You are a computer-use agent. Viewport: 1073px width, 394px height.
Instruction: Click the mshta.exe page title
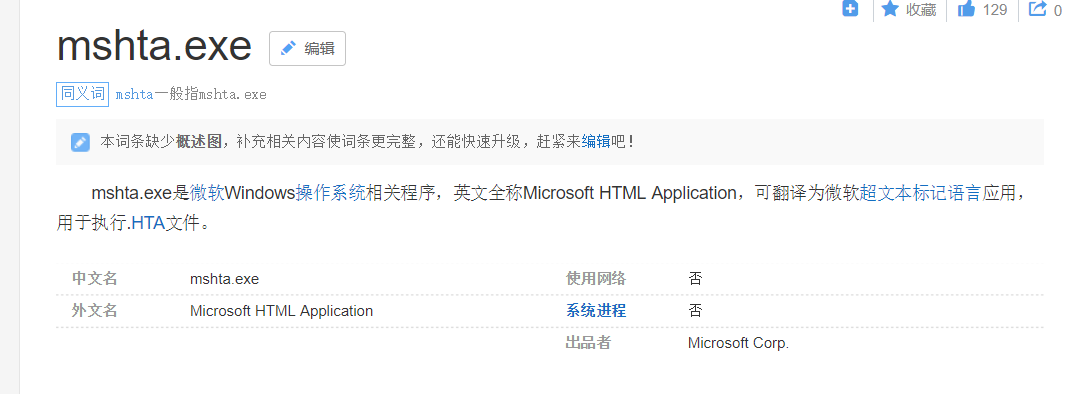point(155,47)
